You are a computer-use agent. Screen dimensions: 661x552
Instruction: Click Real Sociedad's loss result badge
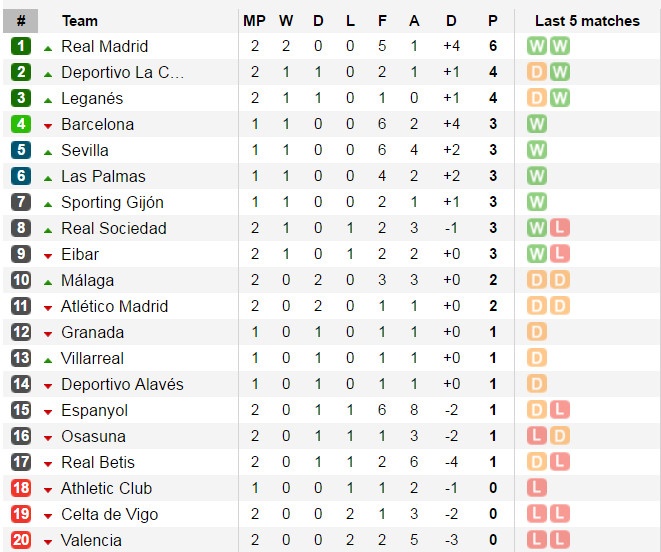point(559,228)
